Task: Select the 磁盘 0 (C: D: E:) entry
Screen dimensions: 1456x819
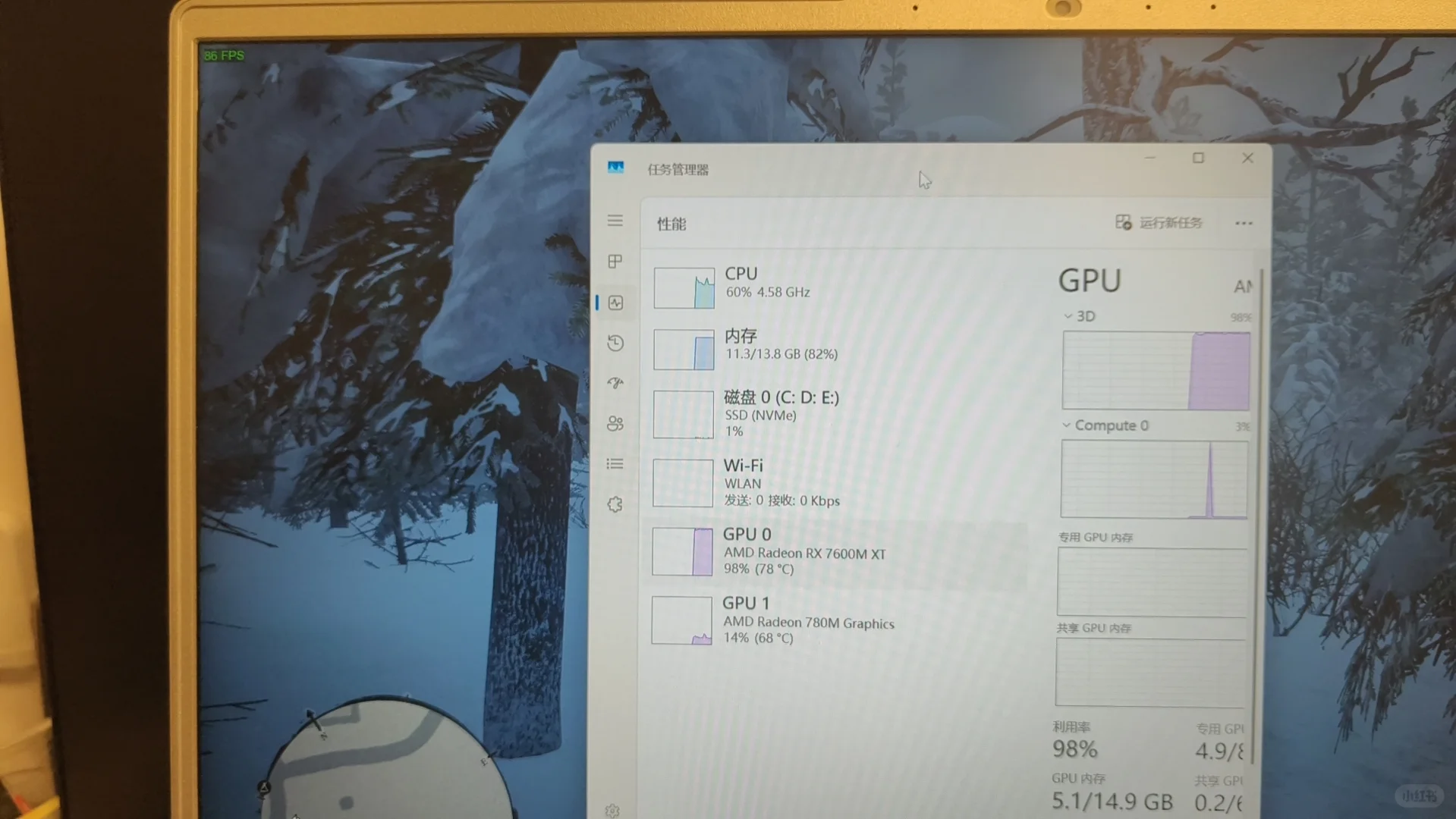Action: (838, 413)
